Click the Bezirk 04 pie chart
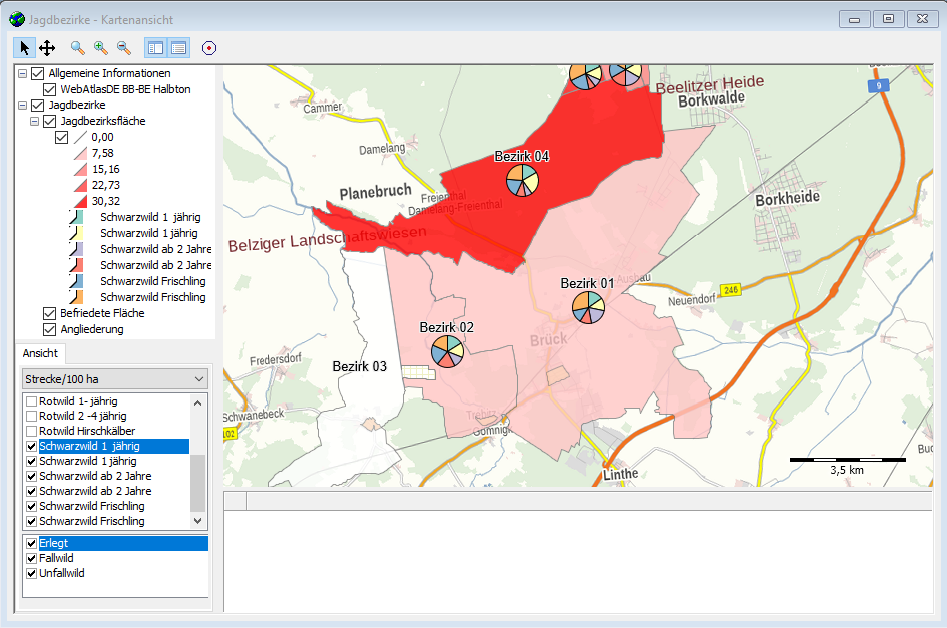This screenshot has height=628, width=947. pyautogui.click(x=522, y=181)
